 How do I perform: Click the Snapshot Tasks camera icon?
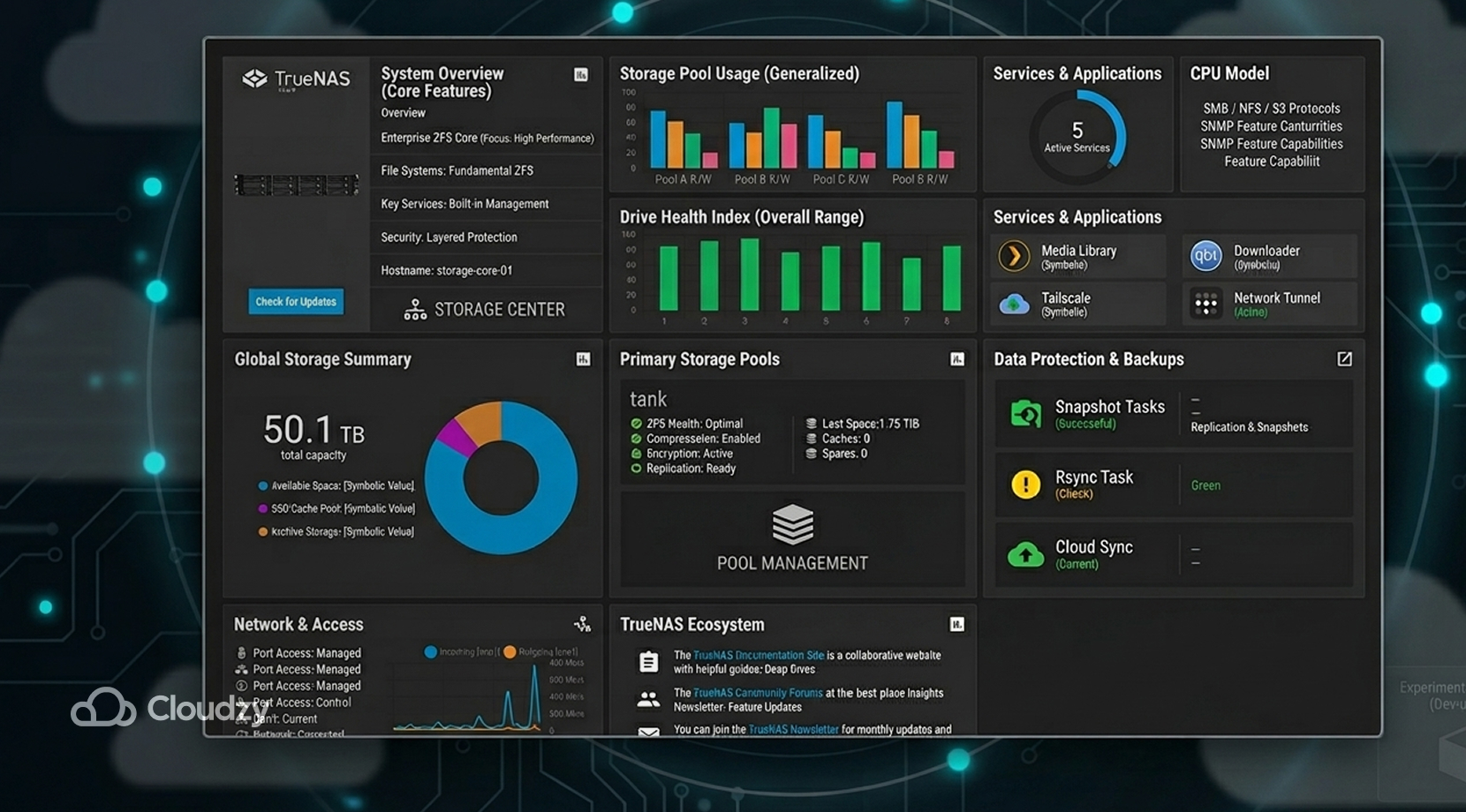pyautogui.click(x=1025, y=412)
